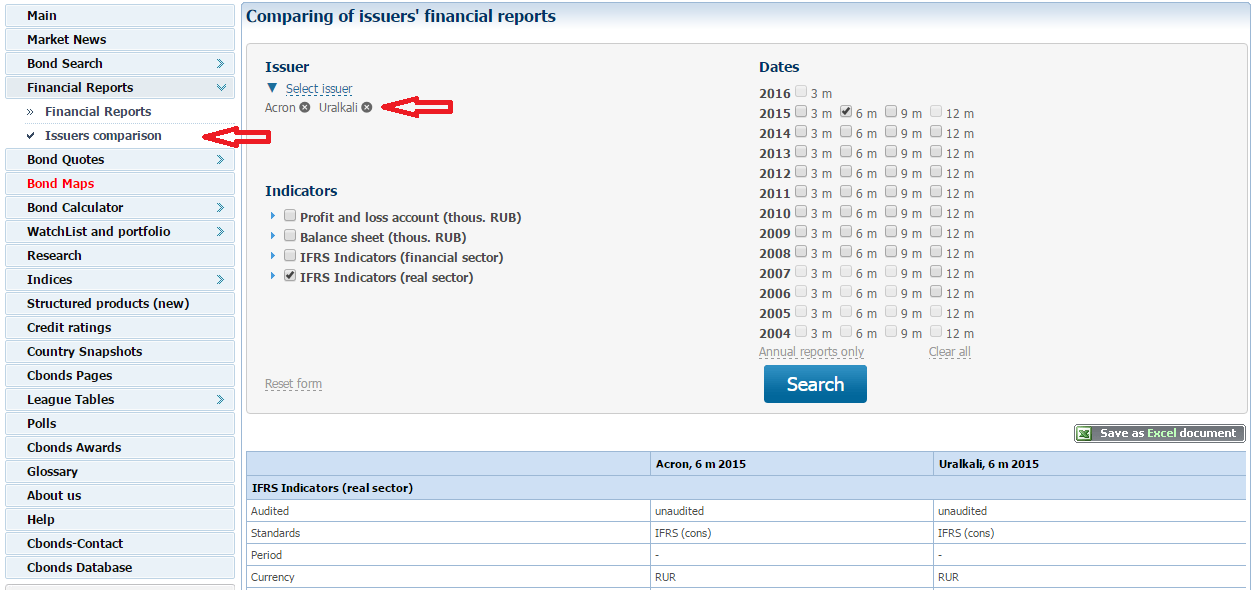Enable Balance sheet (thous. RUB) checkbox
Viewport: 1257px width, 590px height.
(290, 236)
